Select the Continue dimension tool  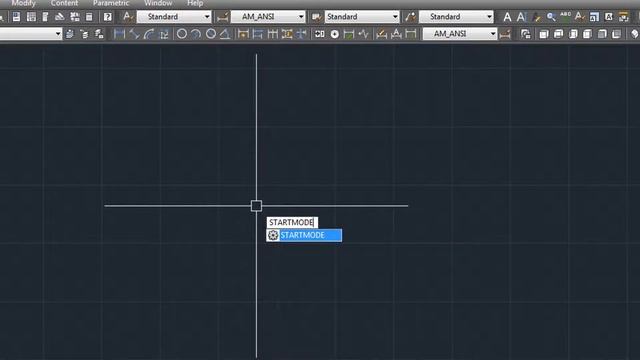[x=272, y=34]
